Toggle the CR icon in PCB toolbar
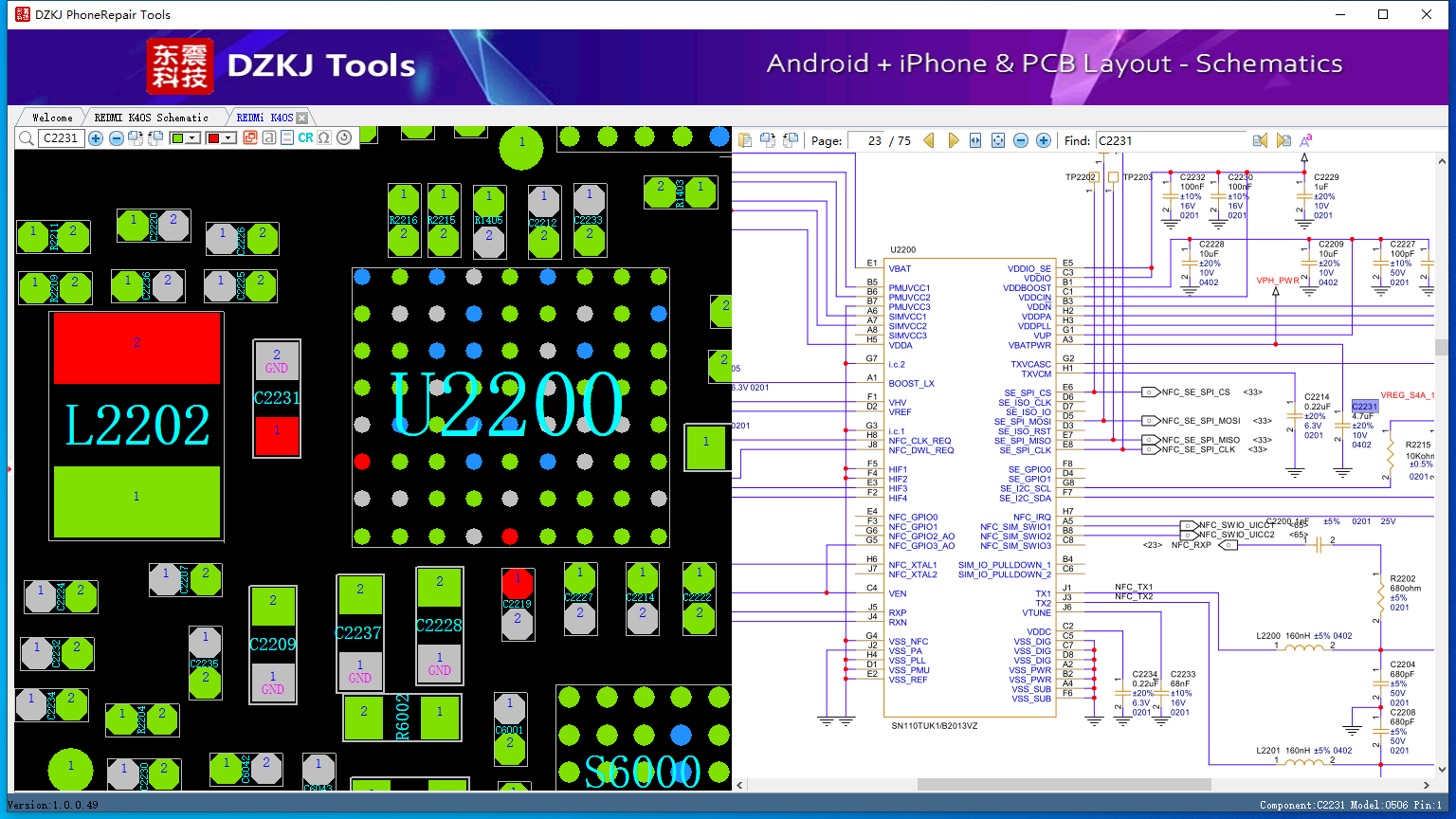 305,138
